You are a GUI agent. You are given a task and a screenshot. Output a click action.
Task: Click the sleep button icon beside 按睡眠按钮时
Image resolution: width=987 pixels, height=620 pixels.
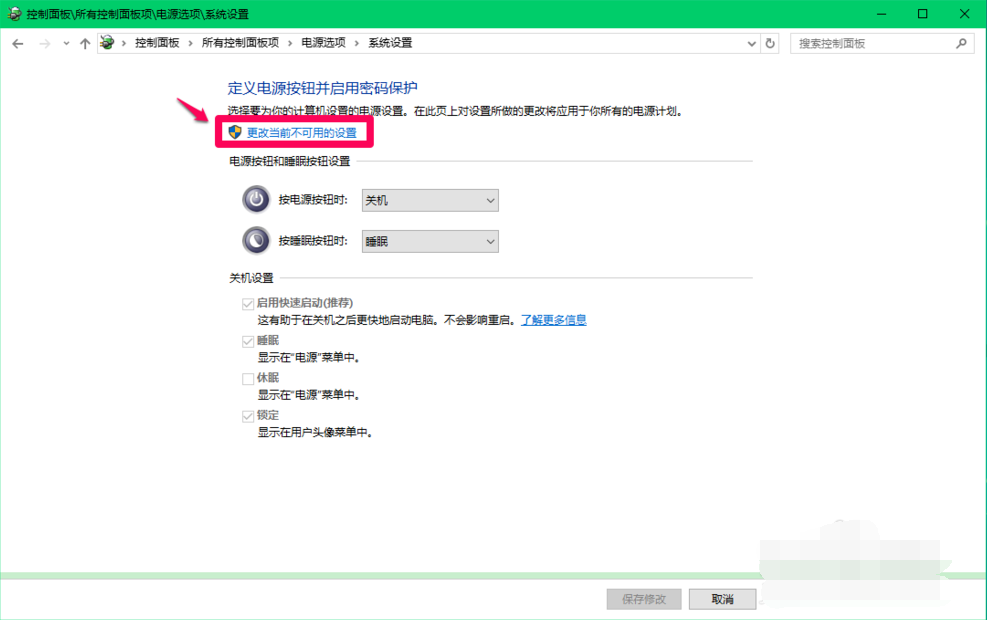(x=256, y=241)
